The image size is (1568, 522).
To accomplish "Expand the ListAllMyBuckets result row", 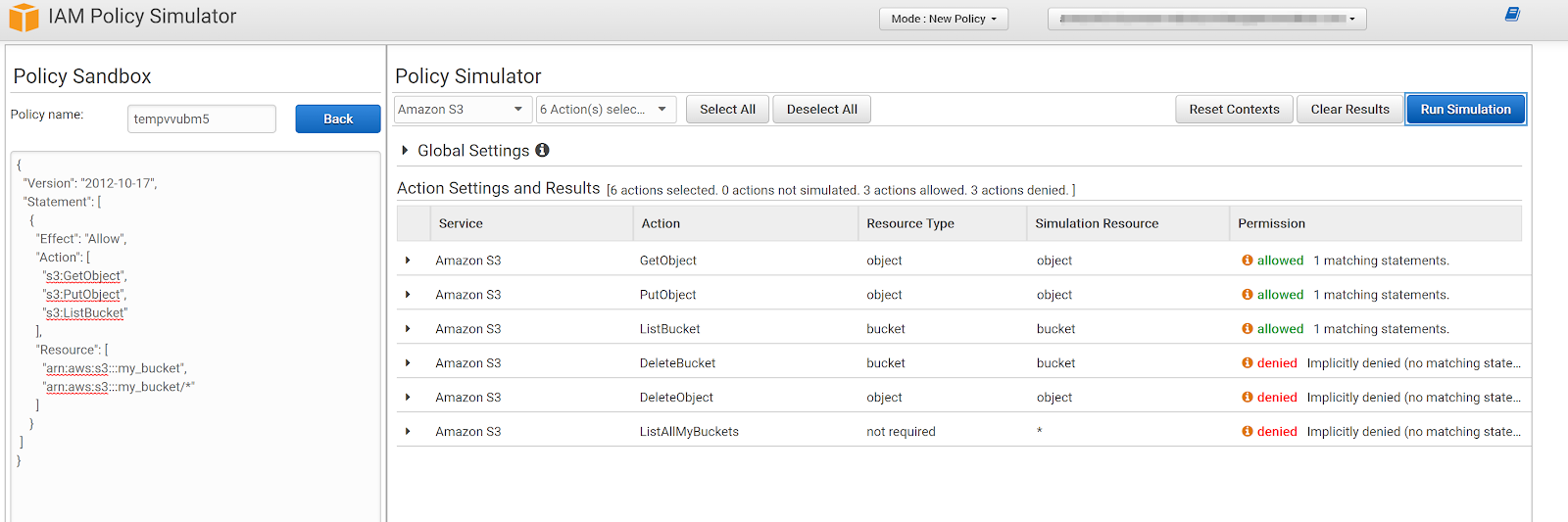I will [408, 432].
